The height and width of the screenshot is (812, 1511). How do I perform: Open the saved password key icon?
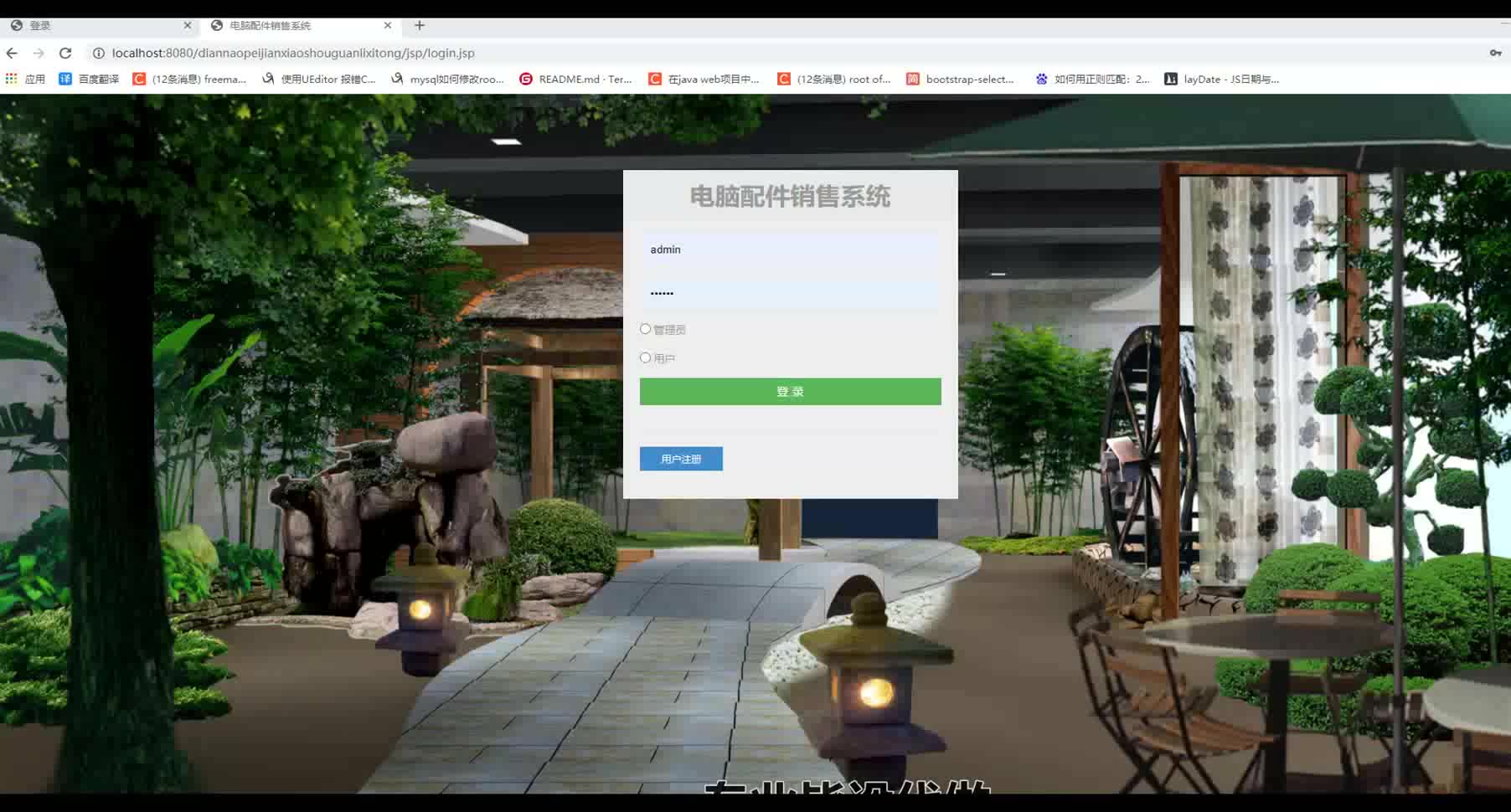(1495, 53)
